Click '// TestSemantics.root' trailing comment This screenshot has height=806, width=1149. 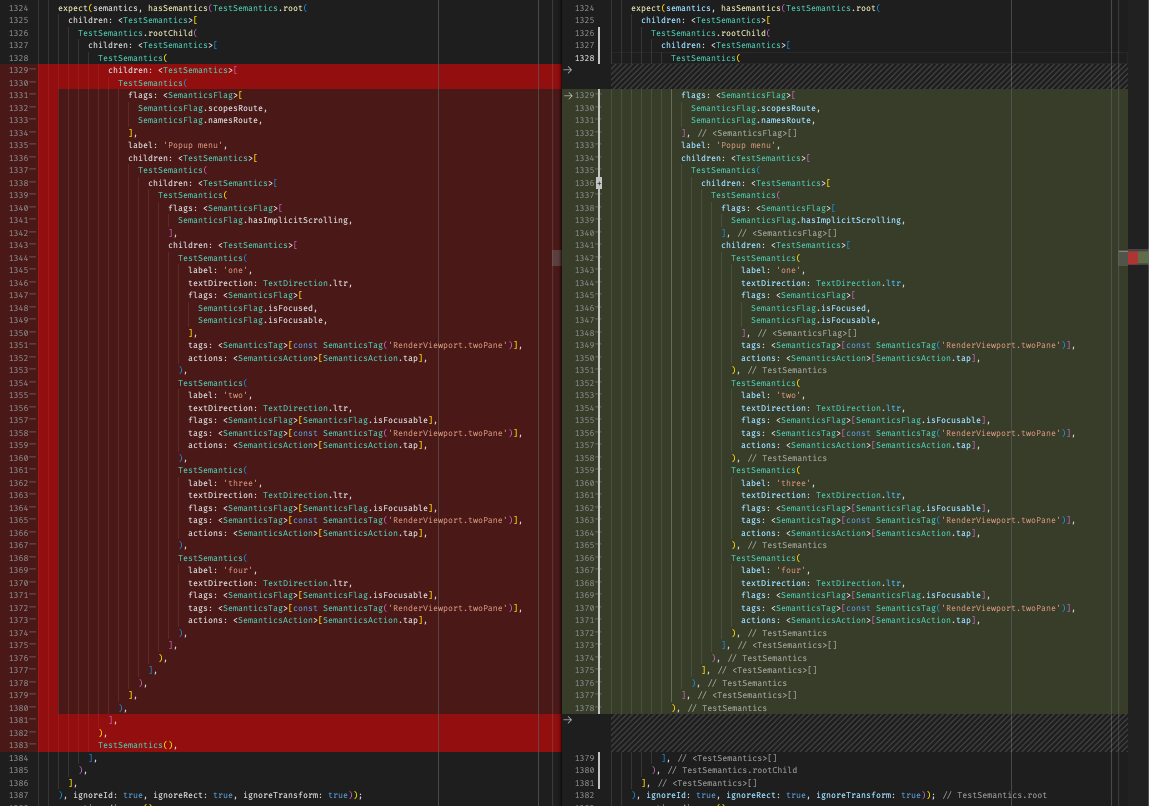[x=994, y=795]
